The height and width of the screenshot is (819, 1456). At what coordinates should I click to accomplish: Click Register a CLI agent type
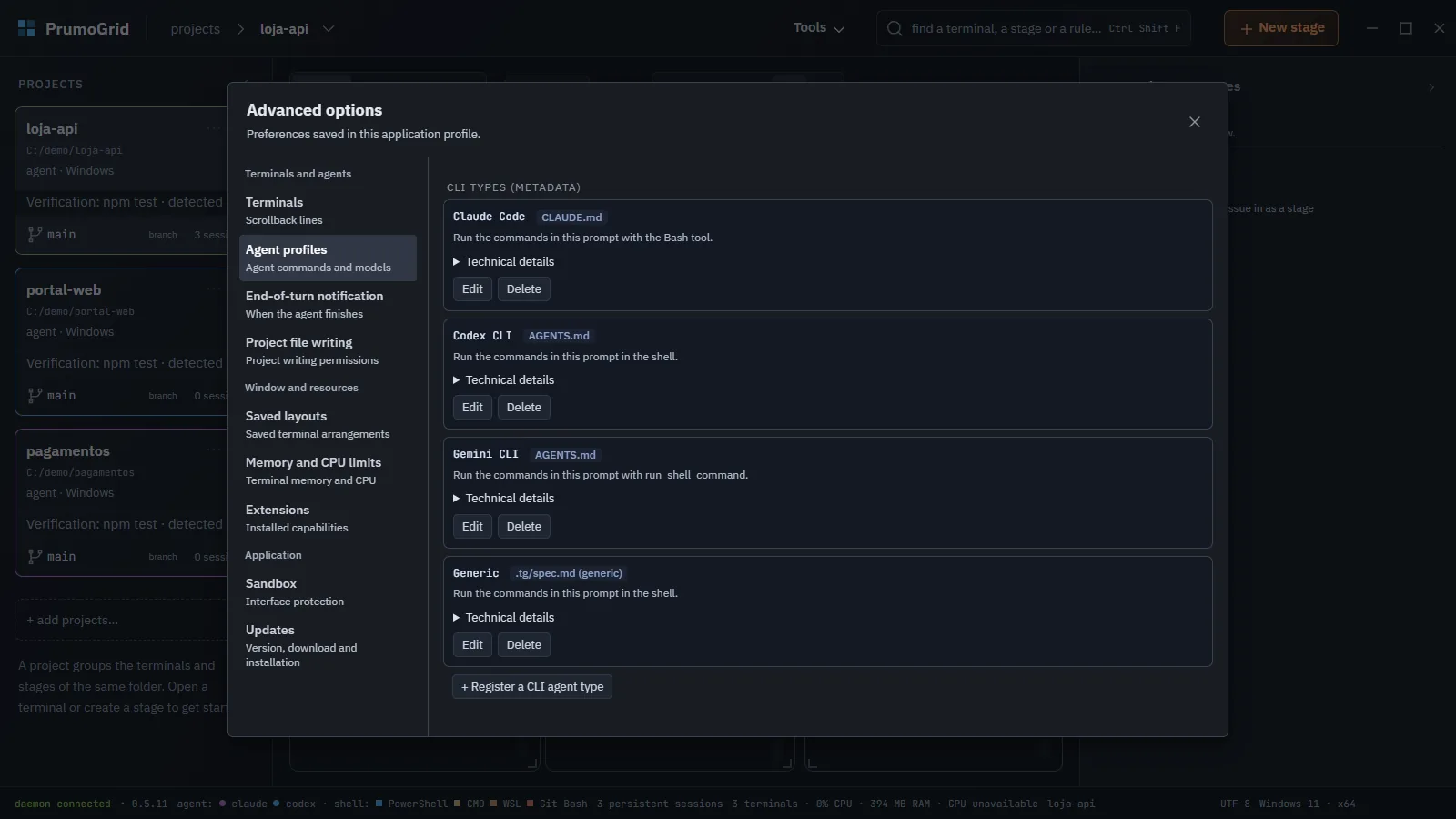point(532,687)
